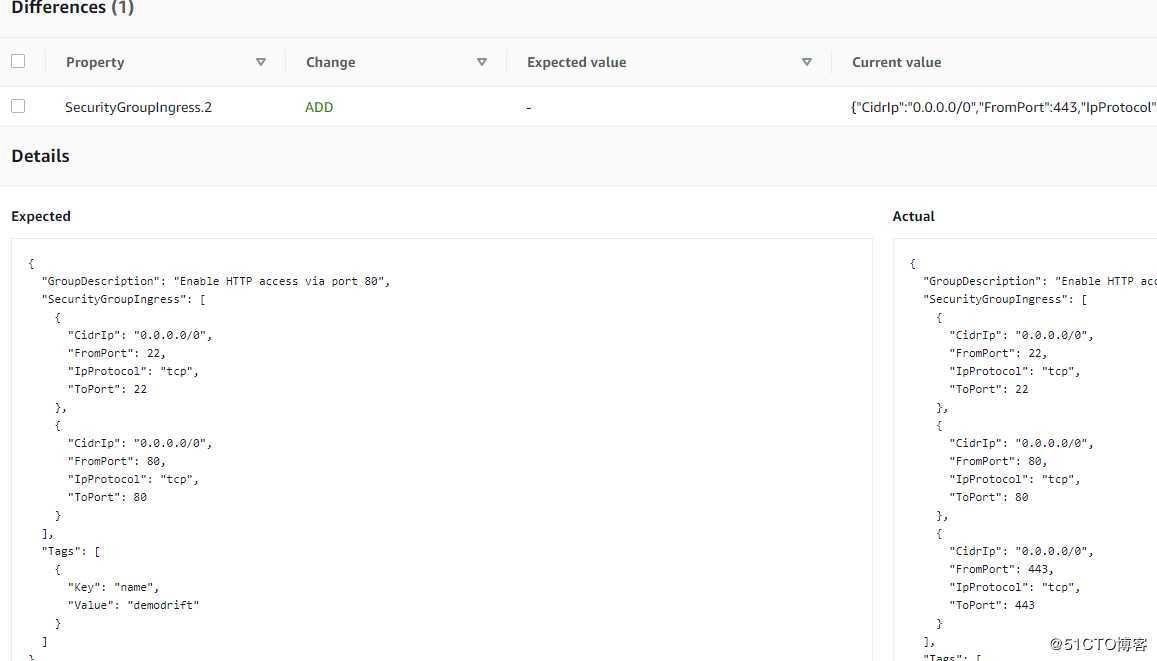Click the GroupDescription line in Expected JSON
The width and height of the screenshot is (1157, 661).
point(215,281)
